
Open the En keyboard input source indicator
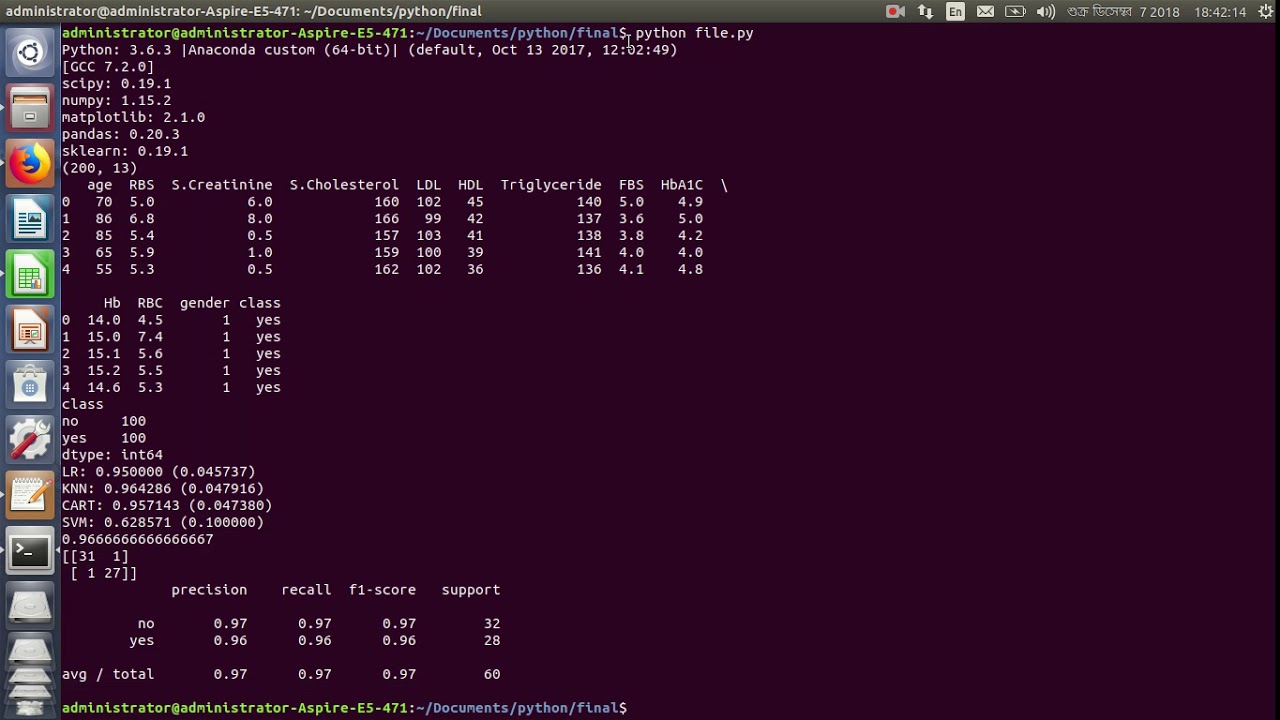pos(956,12)
